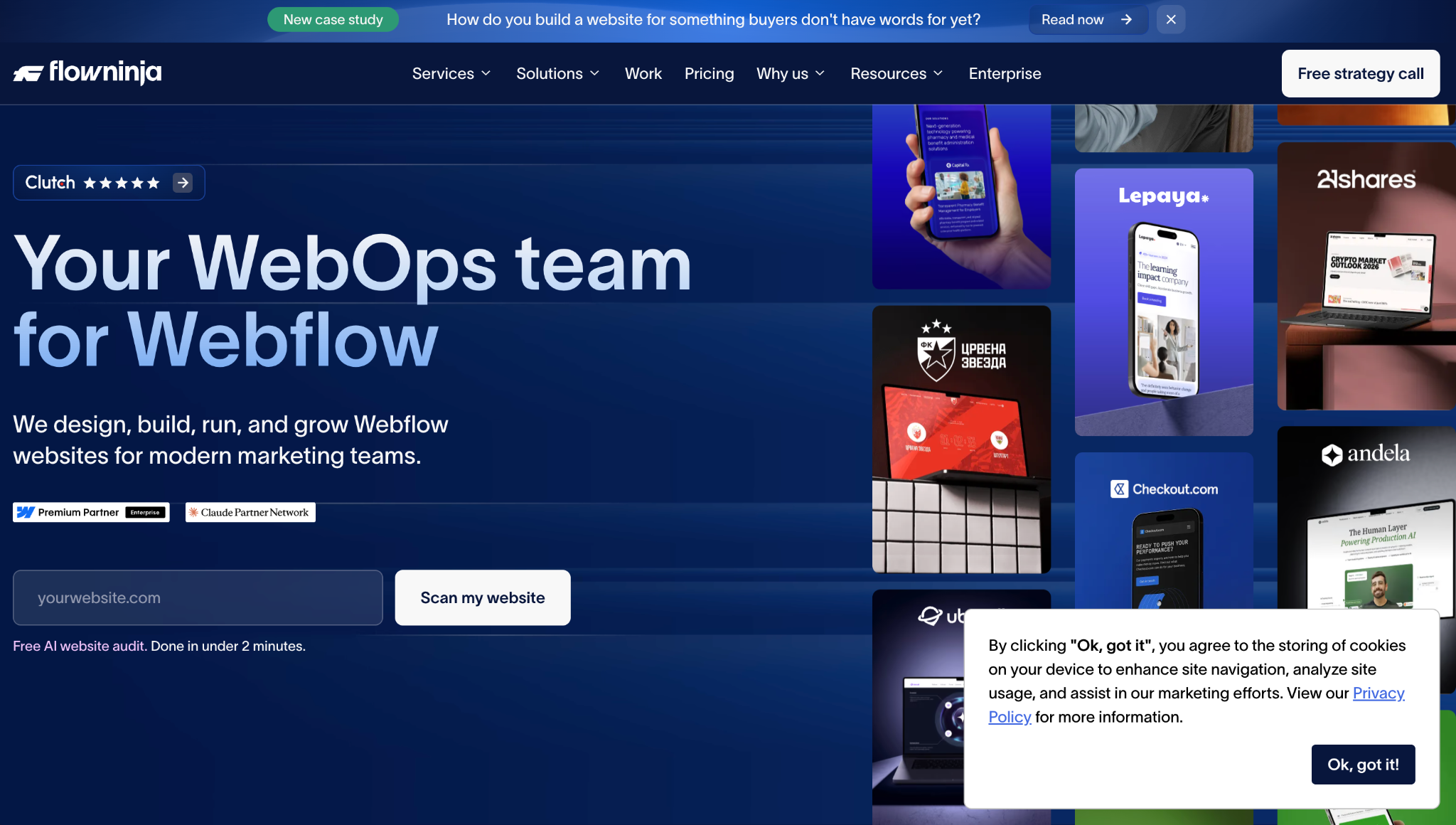The height and width of the screenshot is (825, 1456).
Task: Go to the Pricing page
Action: (x=709, y=73)
